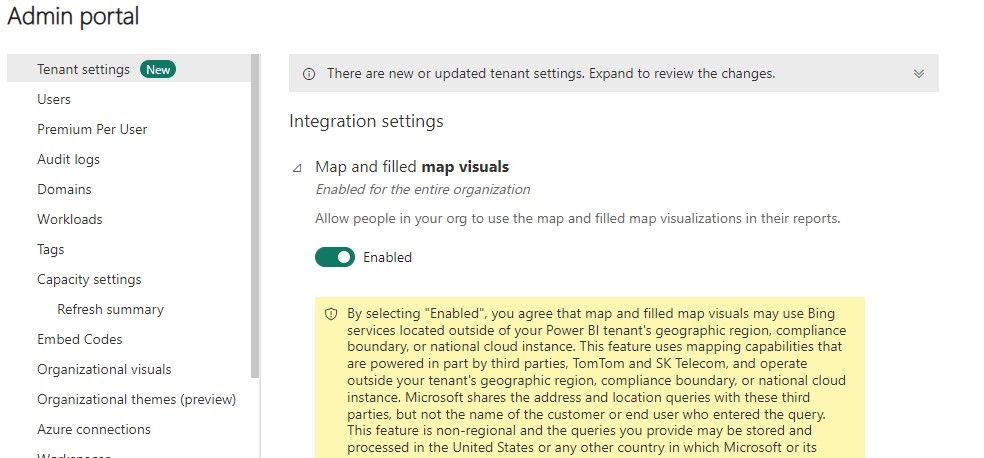
Task: Open Organizational themes (preview)
Action: pyautogui.click(x=137, y=399)
